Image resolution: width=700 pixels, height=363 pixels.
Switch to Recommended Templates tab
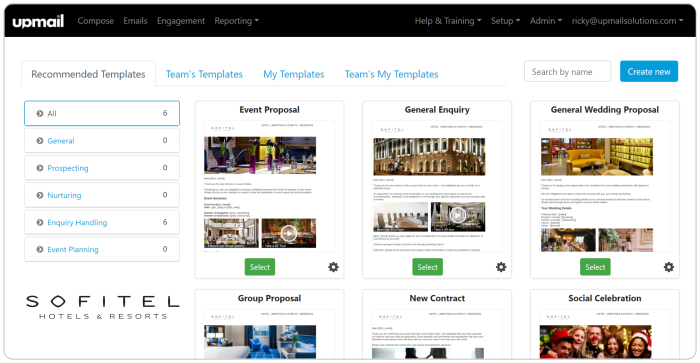[88, 74]
